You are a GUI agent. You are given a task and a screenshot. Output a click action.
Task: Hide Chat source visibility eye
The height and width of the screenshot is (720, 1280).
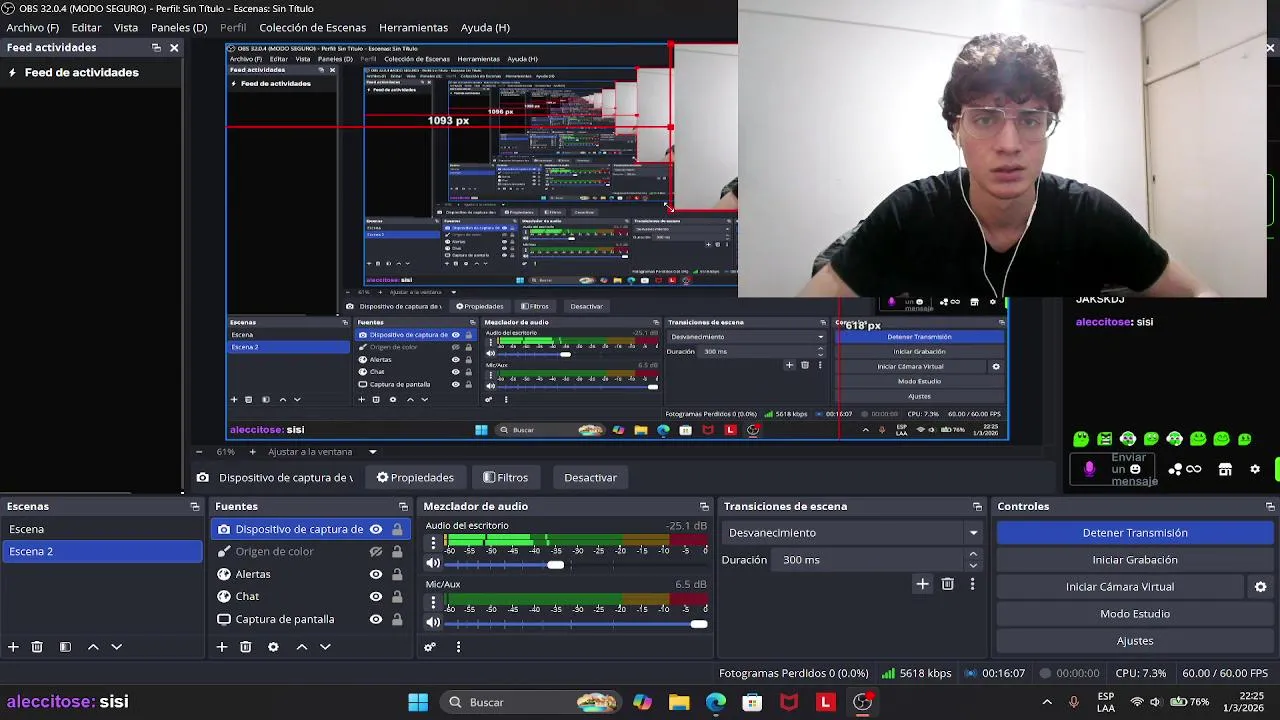(x=376, y=597)
